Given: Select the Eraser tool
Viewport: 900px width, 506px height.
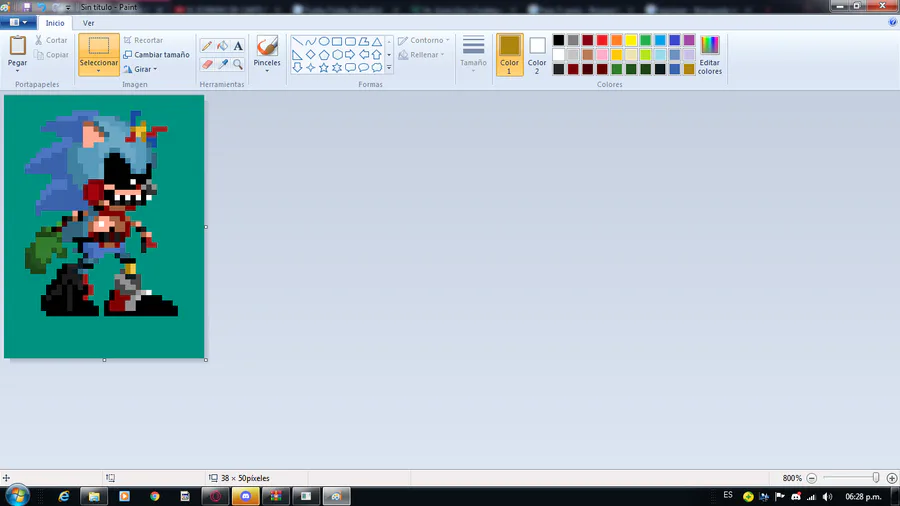Looking at the screenshot, I should coord(207,64).
